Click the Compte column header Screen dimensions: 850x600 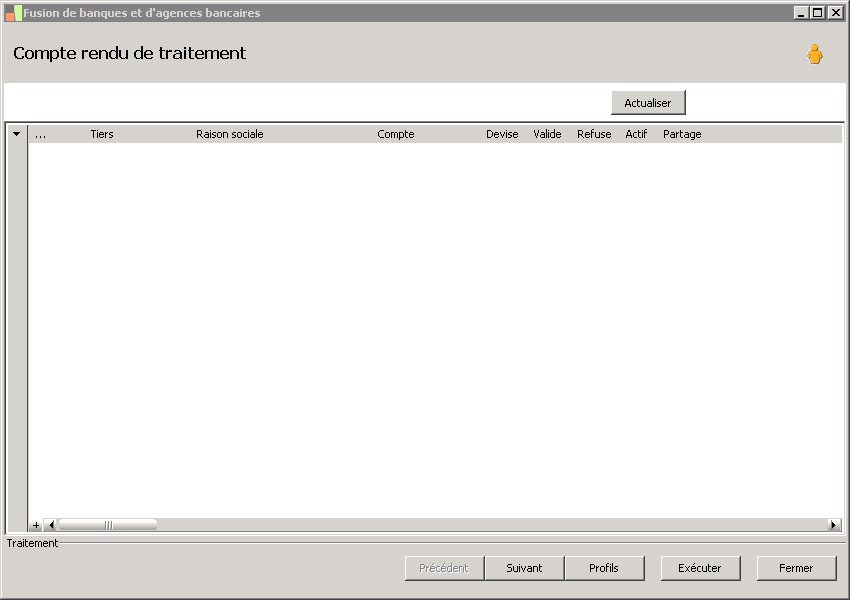pos(395,134)
